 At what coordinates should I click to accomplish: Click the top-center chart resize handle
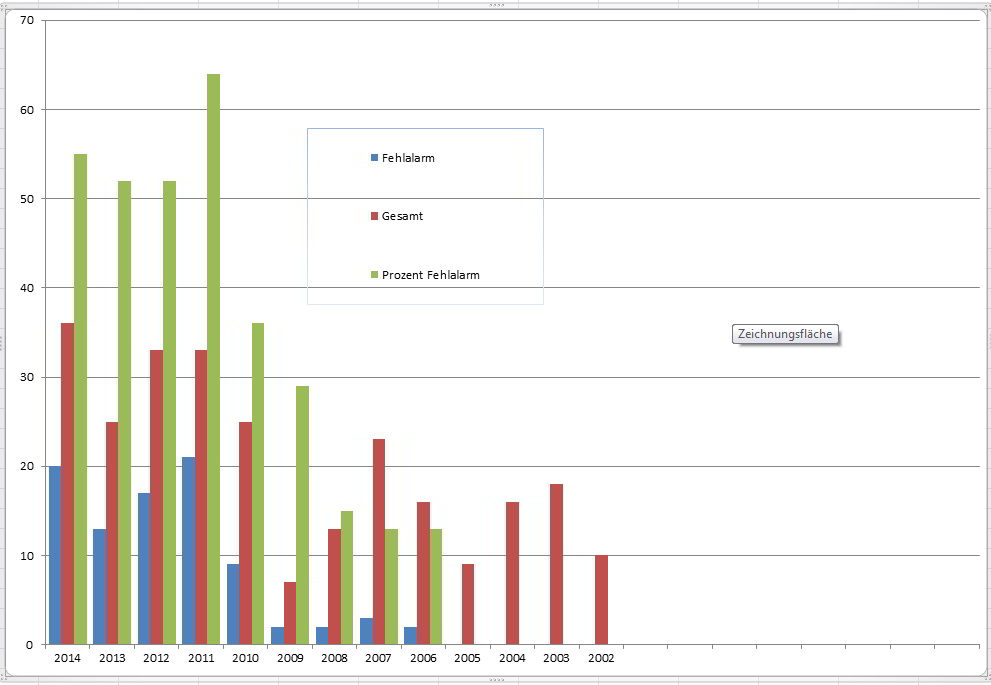[x=496, y=5]
